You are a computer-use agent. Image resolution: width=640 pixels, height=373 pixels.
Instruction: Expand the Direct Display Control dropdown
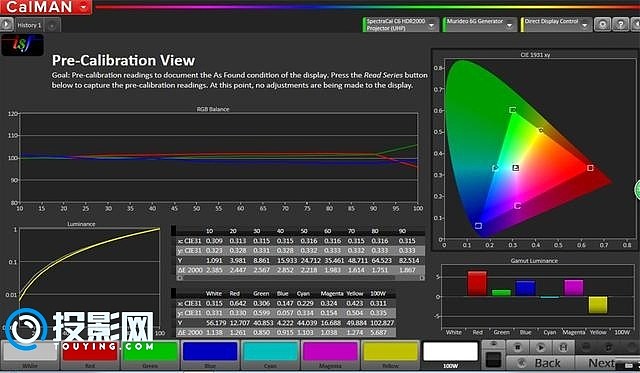tap(585, 25)
